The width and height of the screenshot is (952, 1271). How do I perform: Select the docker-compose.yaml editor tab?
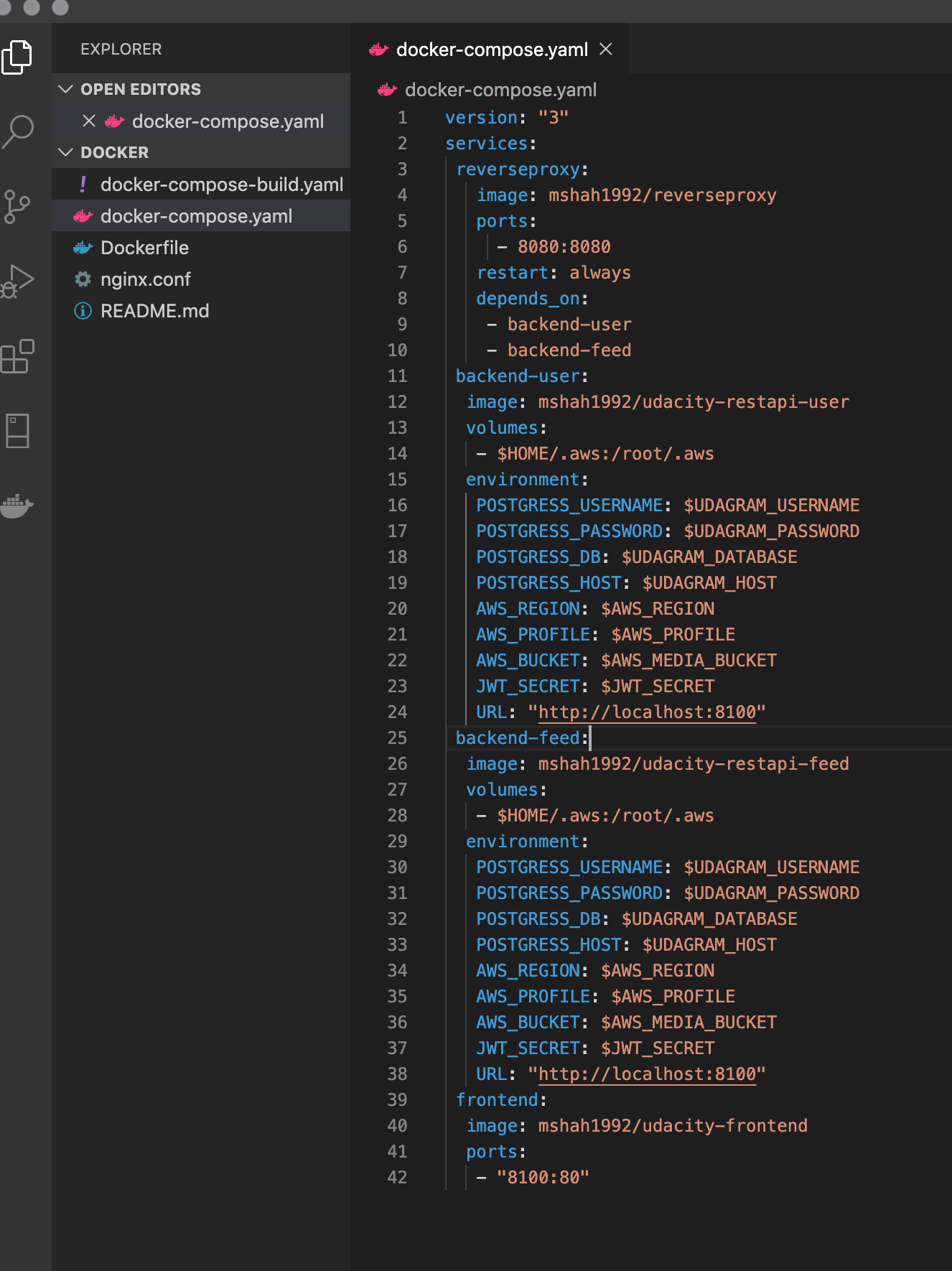pyautogui.click(x=490, y=49)
